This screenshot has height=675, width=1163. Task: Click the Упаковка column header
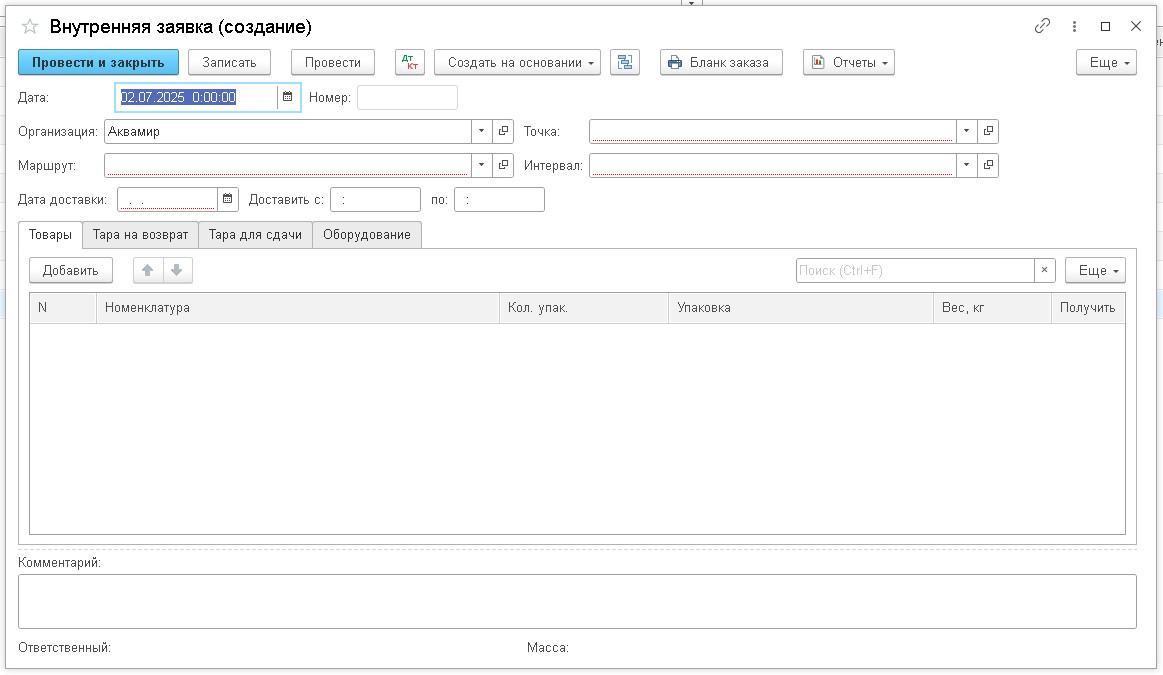pos(801,308)
